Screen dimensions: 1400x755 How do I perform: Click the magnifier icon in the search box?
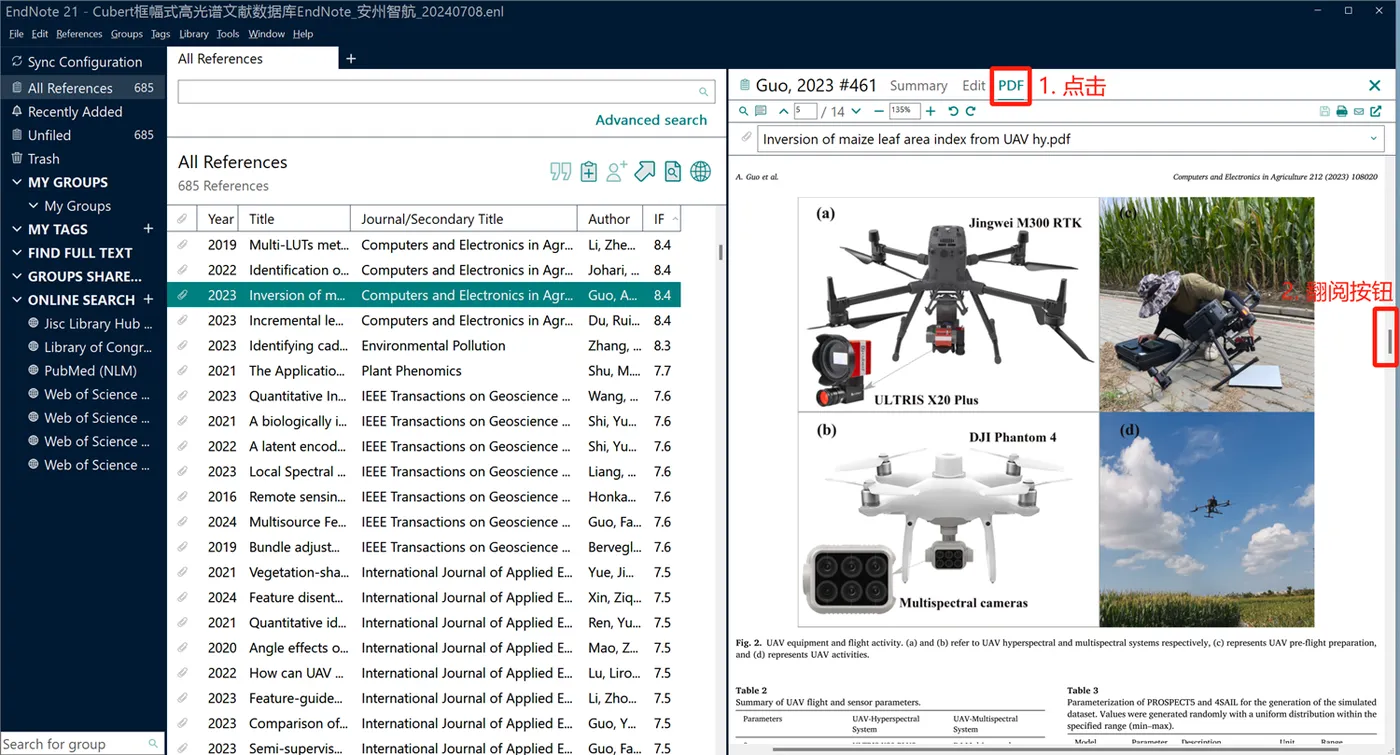[704, 92]
